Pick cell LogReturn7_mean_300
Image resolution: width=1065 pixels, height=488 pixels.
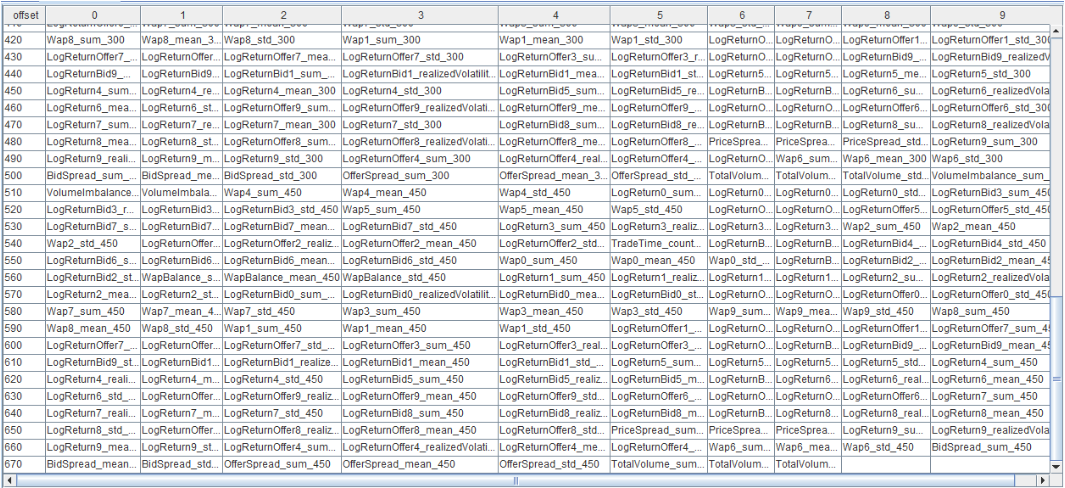[282, 124]
